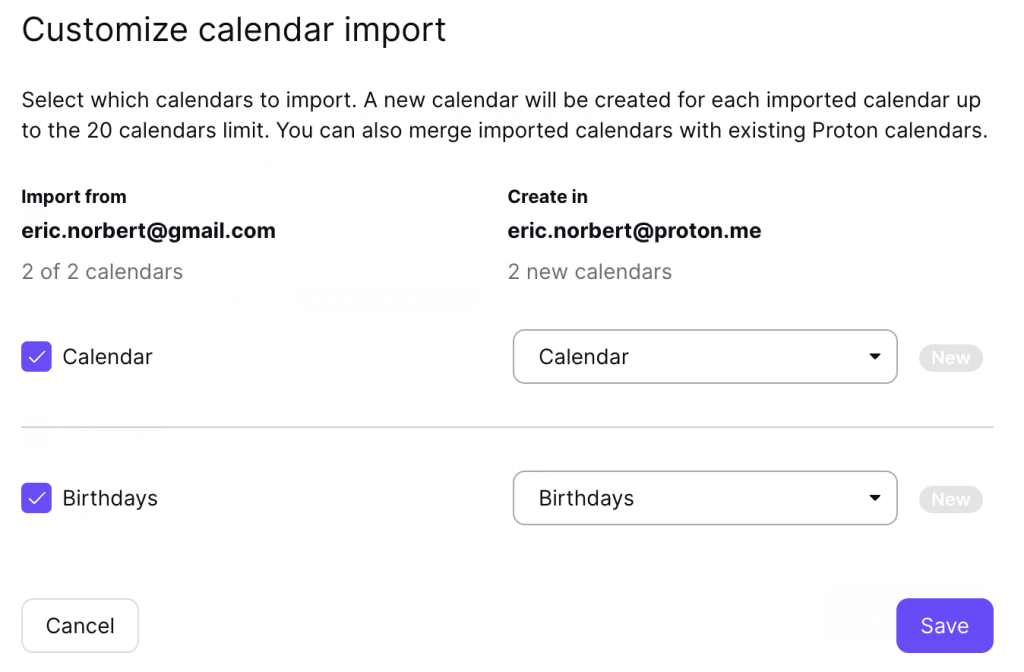The image size is (1024, 672).
Task: Uncheck the Calendar import checkbox
Action: 37,357
